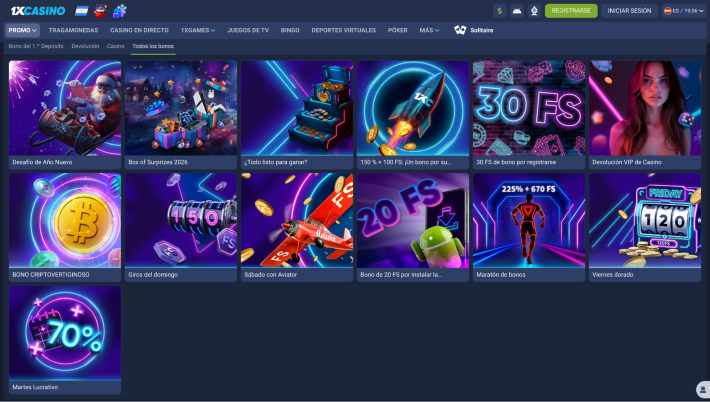Open the support chat icon
710x402 pixels.
(703, 390)
